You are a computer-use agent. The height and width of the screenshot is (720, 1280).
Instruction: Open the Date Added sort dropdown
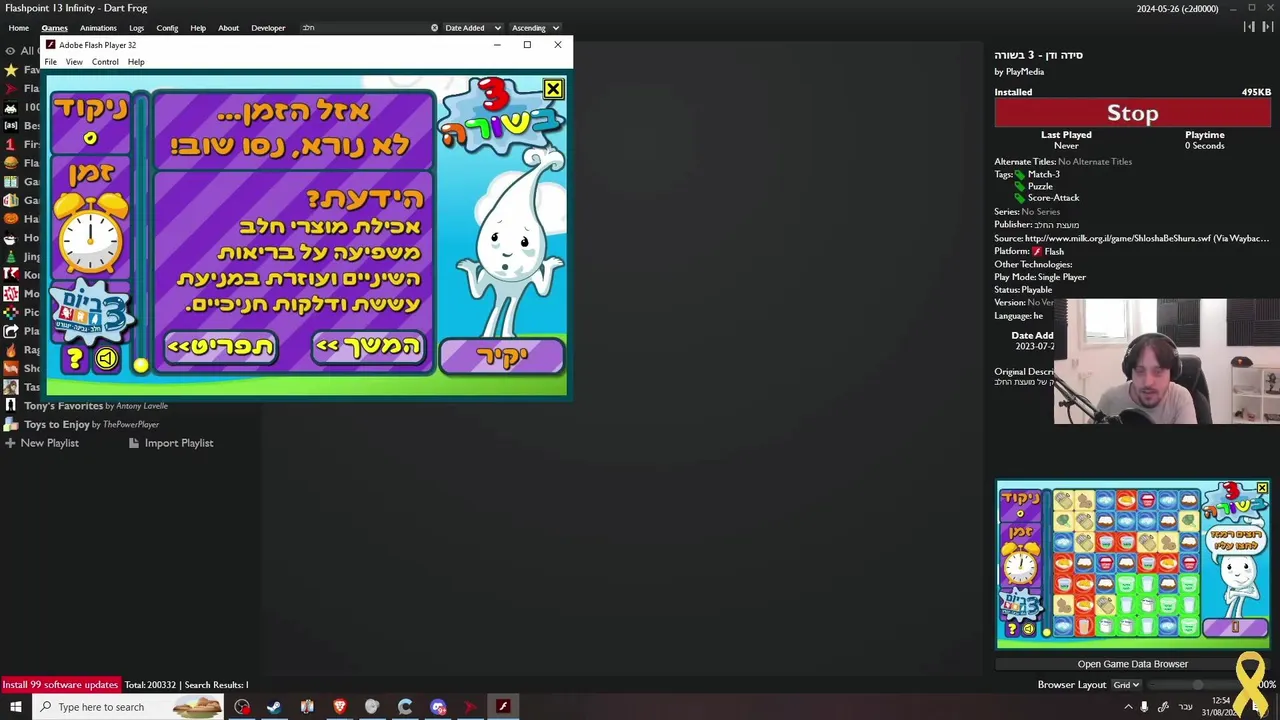[x=473, y=28]
